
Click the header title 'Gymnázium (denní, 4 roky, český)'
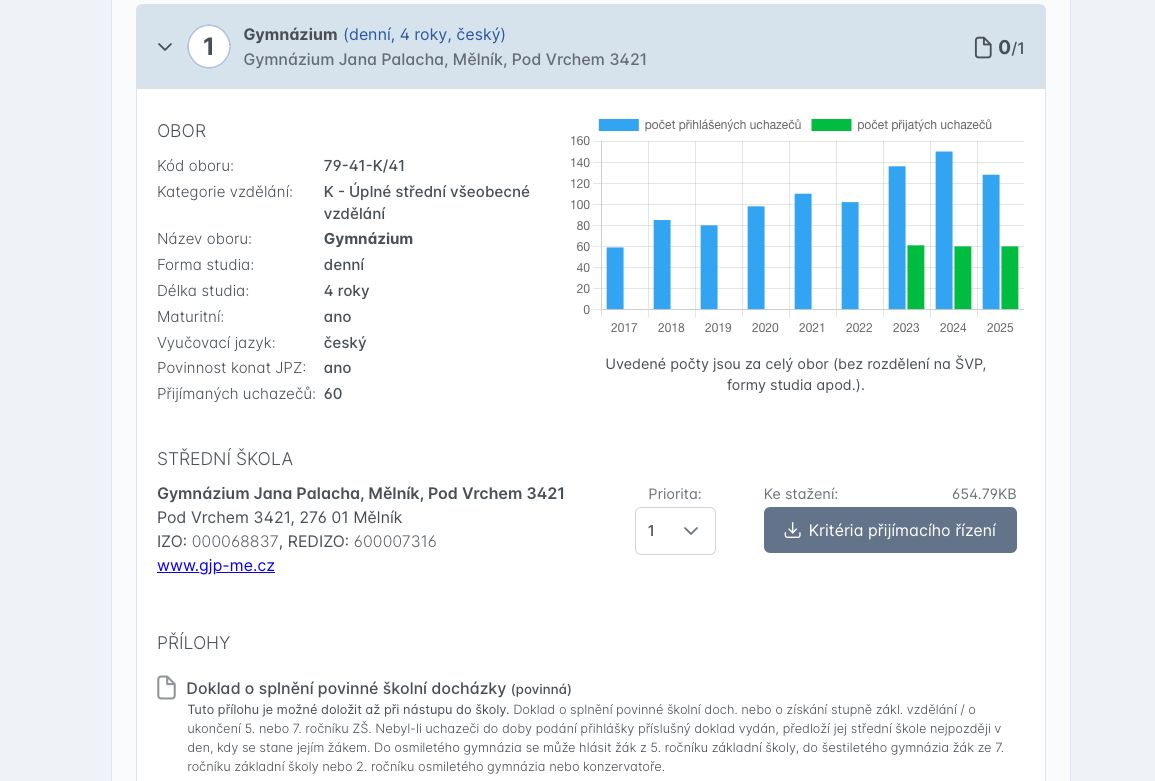pos(374,35)
